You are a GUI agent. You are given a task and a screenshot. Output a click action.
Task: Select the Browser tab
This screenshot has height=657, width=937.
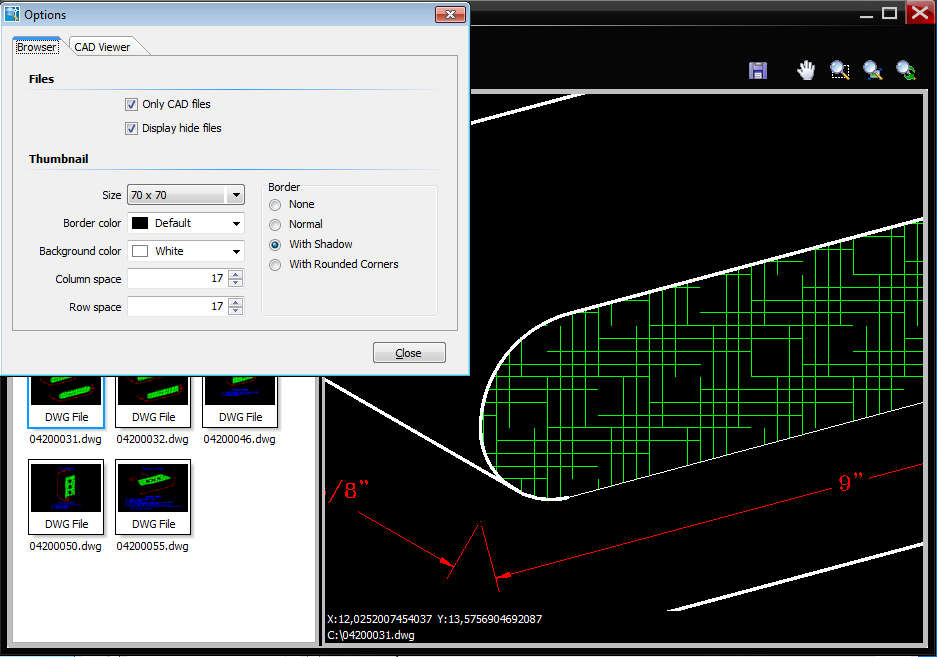tap(37, 47)
